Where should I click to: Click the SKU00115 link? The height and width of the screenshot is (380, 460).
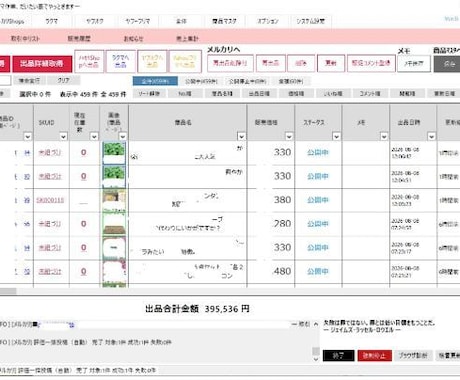50,200
